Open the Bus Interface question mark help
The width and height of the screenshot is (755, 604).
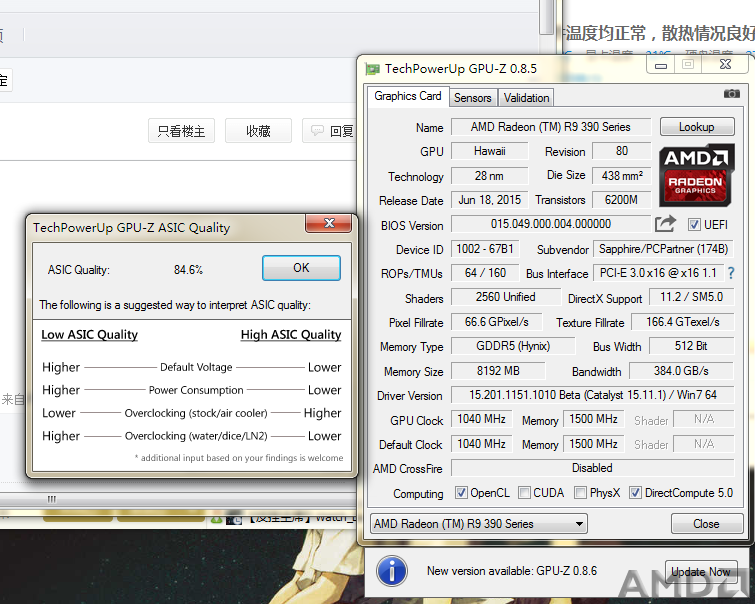point(731,273)
